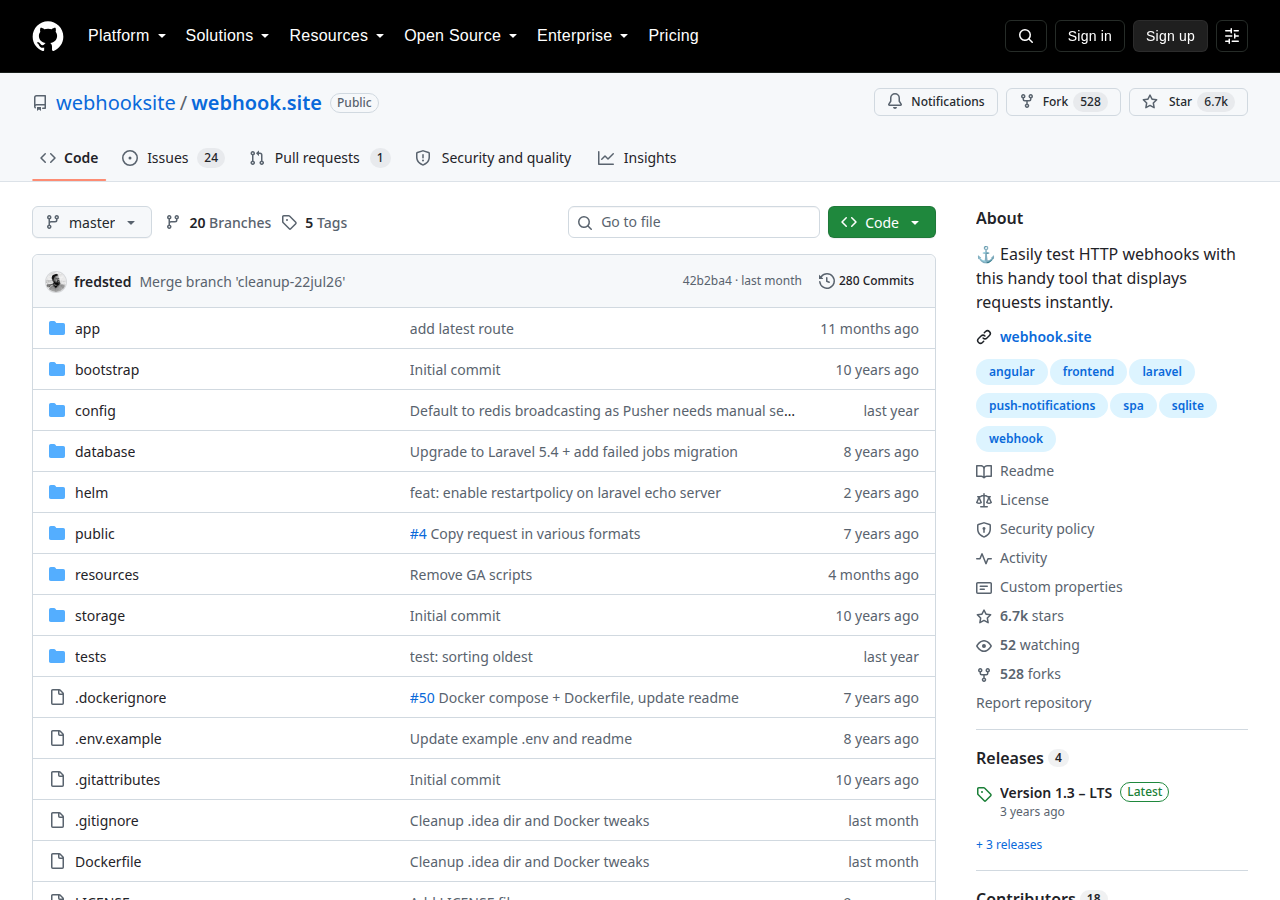Focus the Go to file field
The height and width of the screenshot is (900, 1280).
pos(694,222)
